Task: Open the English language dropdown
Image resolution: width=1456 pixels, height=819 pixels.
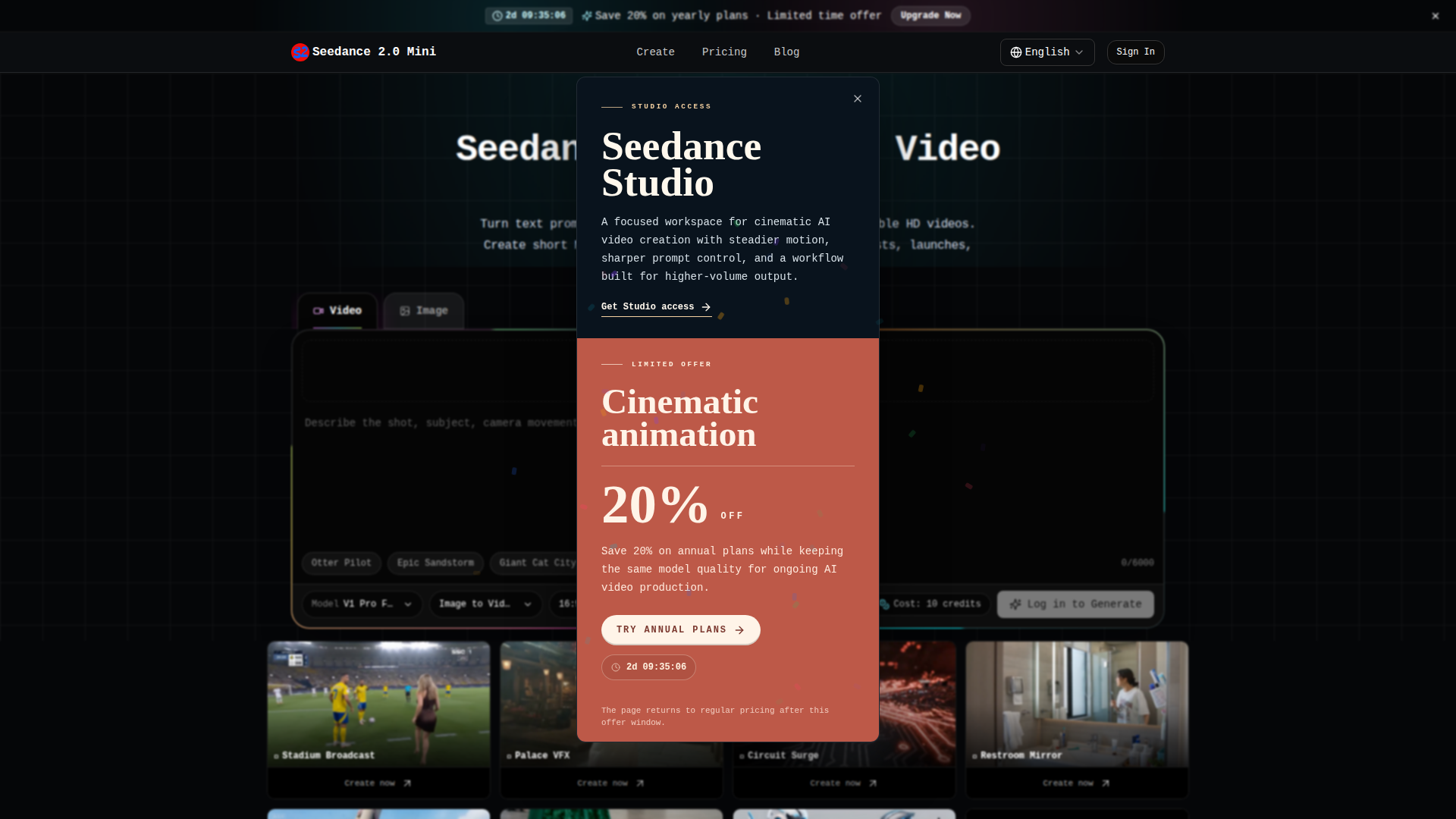Action: click(1047, 52)
